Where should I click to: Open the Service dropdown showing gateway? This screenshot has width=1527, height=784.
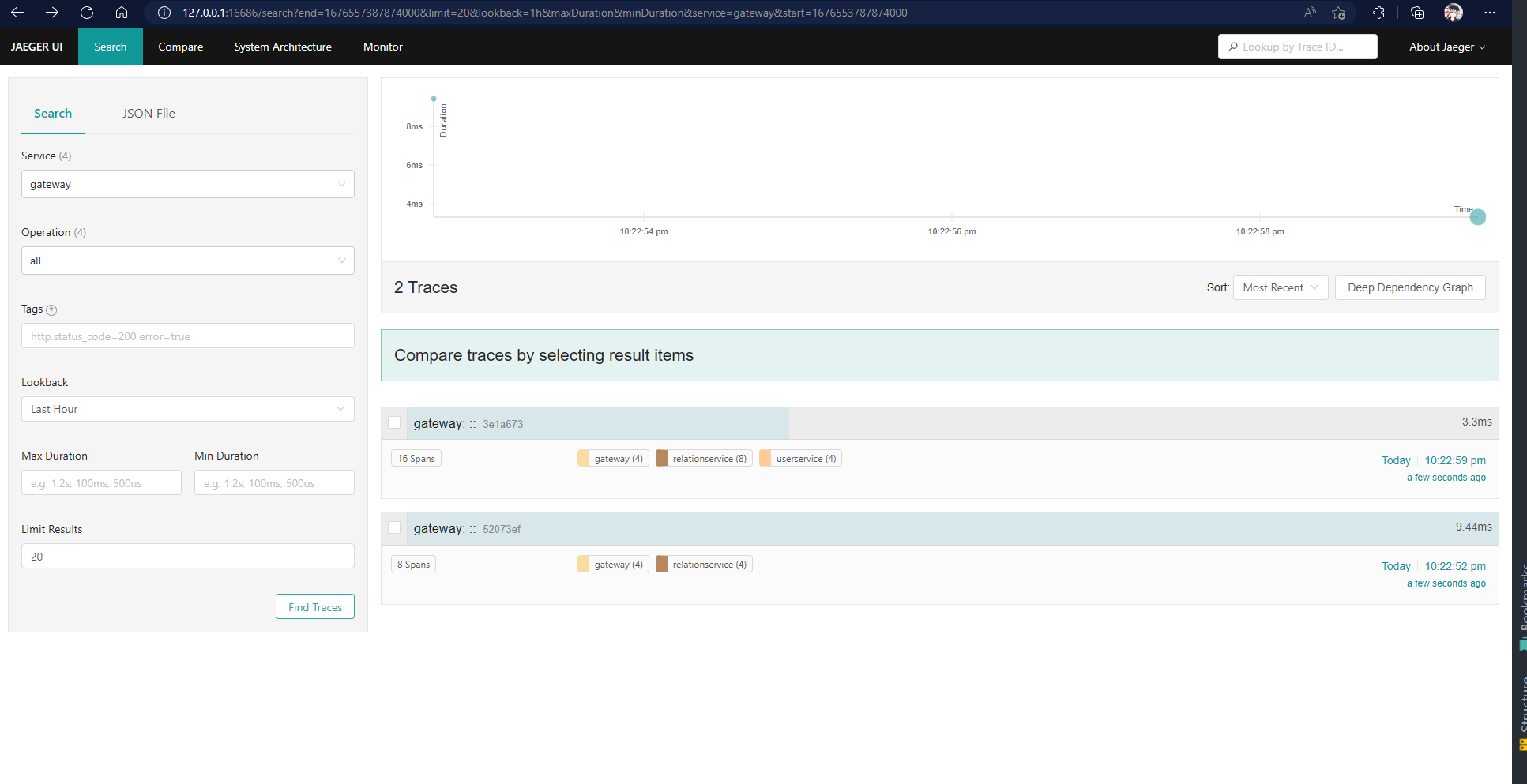[x=188, y=184]
